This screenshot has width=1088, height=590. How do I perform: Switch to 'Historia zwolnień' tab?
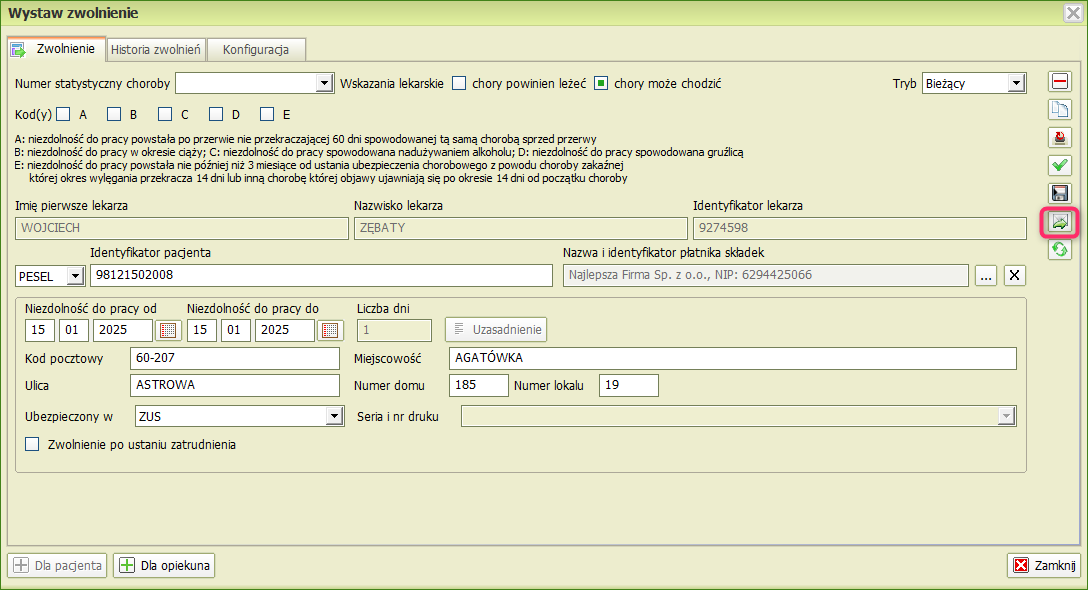(x=156, y=49)
